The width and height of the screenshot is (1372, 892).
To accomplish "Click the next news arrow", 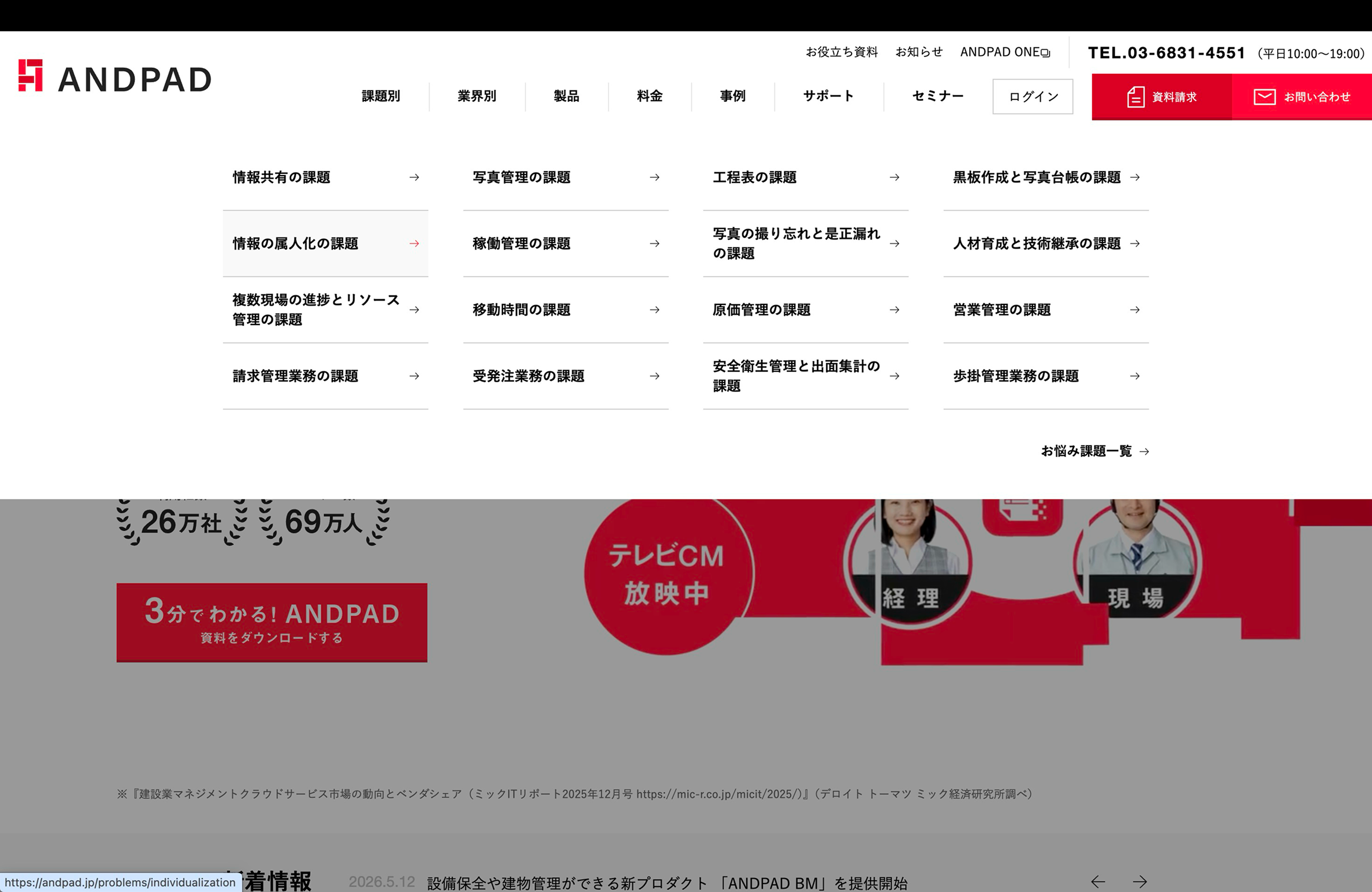I will coord(1139,881).
